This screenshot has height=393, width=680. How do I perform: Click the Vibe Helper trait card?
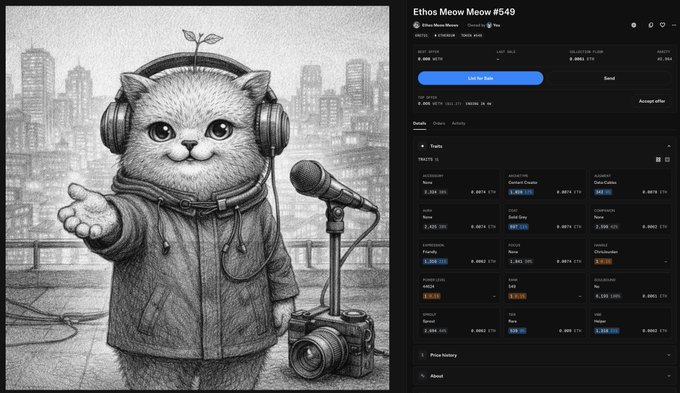[x=631, y=323]
